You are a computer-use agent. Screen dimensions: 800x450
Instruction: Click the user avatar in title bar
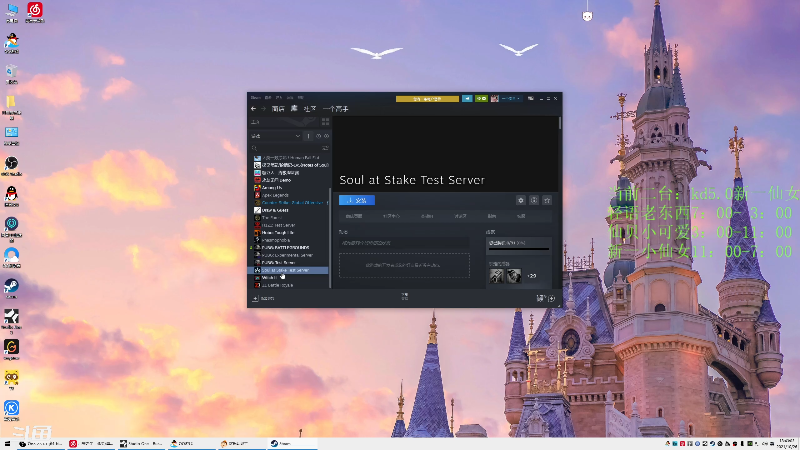click(x=494, y=98)
